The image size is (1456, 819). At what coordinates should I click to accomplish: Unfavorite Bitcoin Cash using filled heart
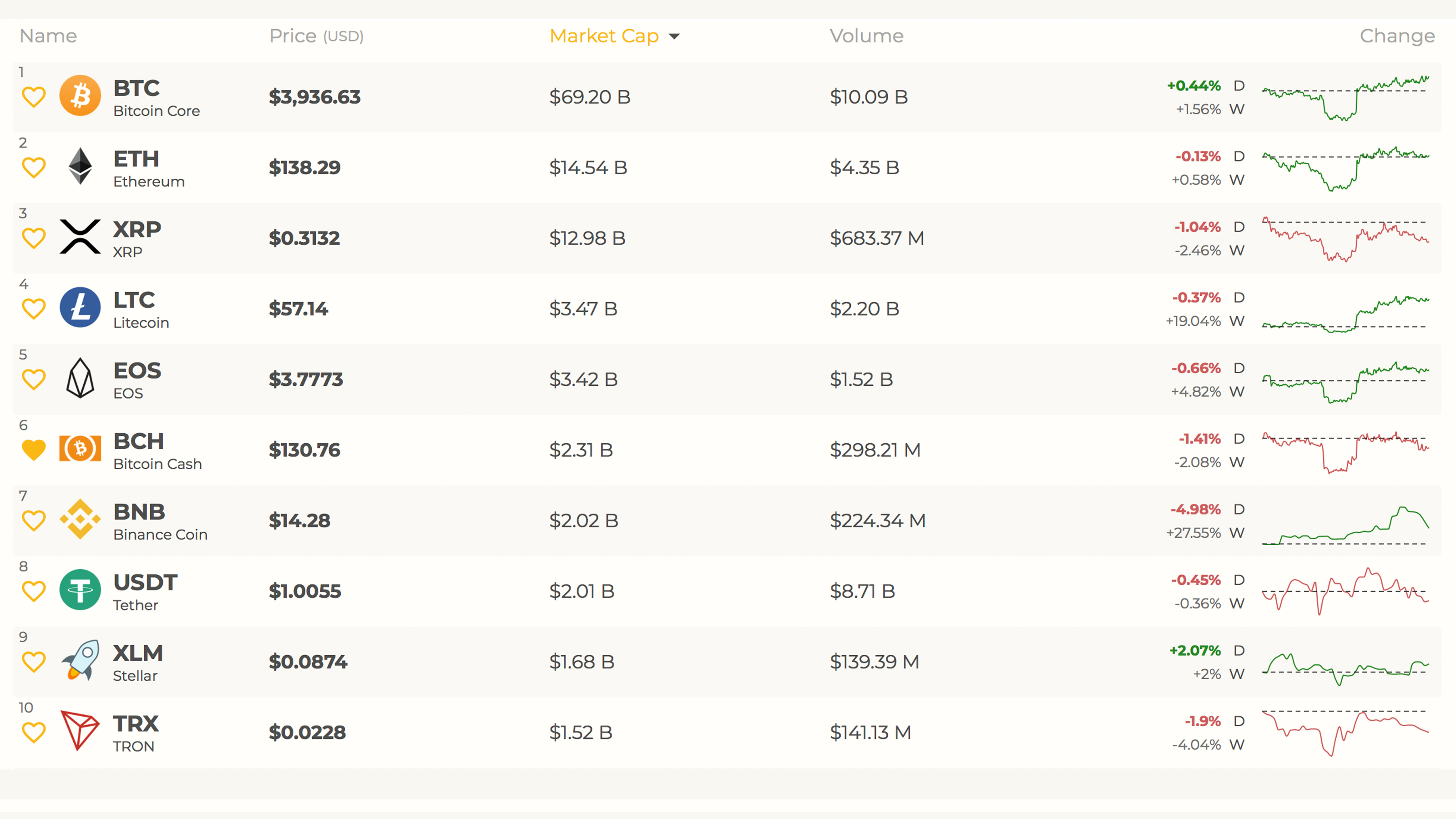(33, 450)
